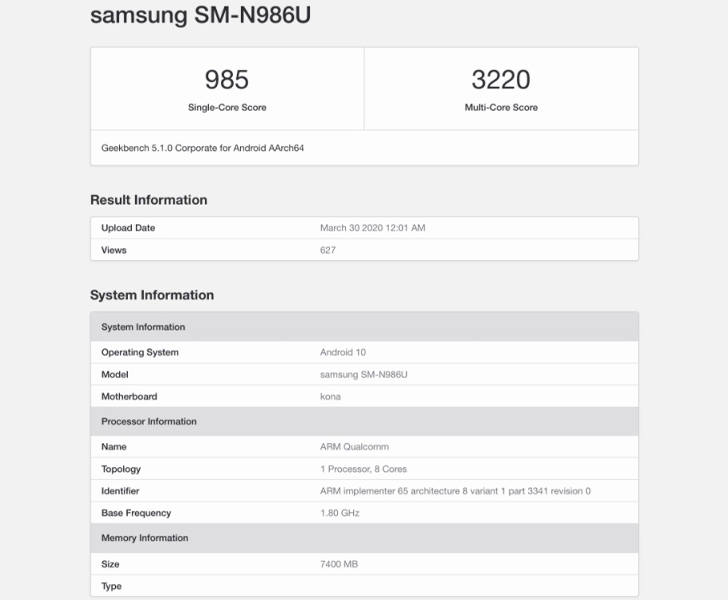Click the Result Information heading
This screenshot has width=728, height=600.
point(149,200)
